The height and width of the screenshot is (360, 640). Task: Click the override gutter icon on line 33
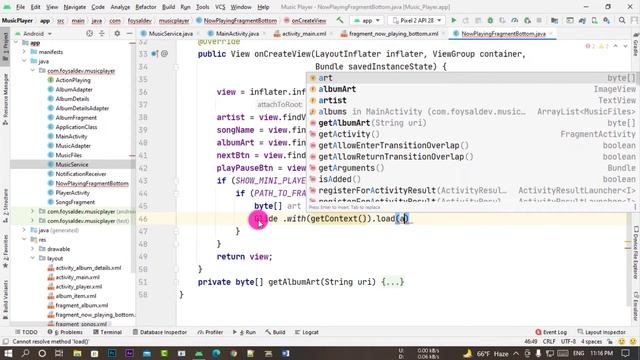(x=155, y=53)
